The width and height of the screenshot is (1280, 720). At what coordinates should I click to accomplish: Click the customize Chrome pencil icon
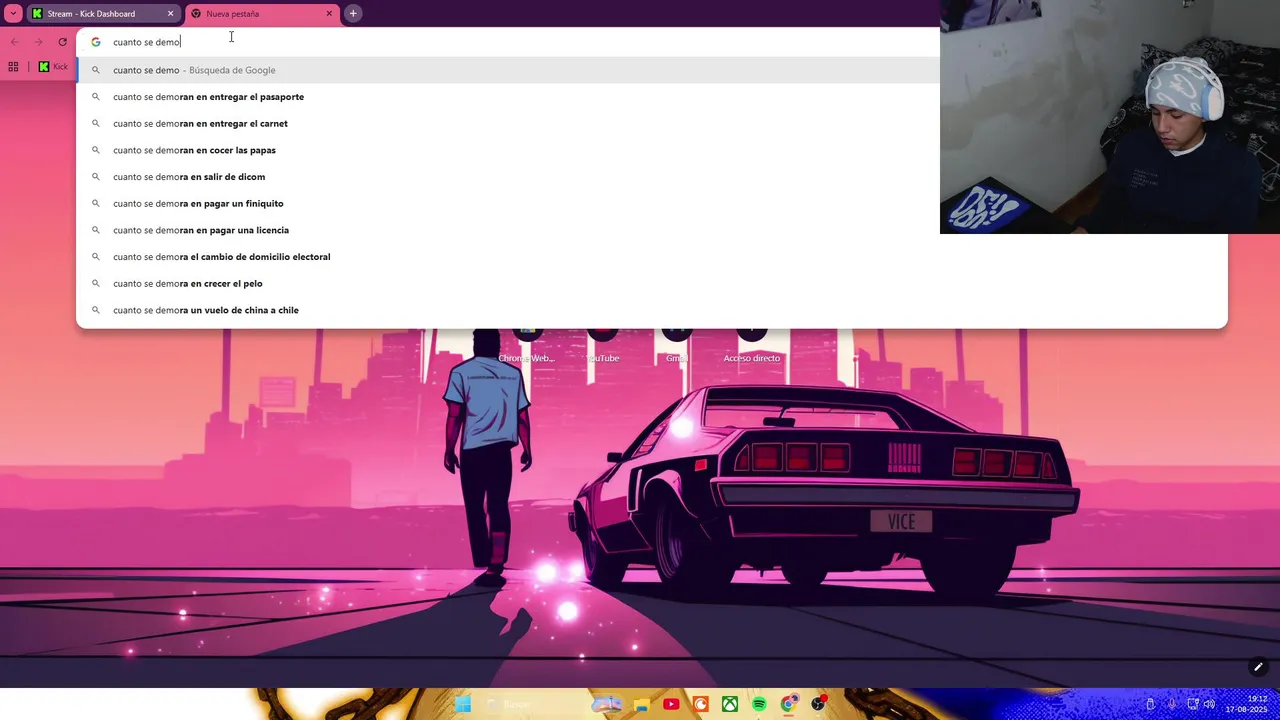pos(1258,667)
